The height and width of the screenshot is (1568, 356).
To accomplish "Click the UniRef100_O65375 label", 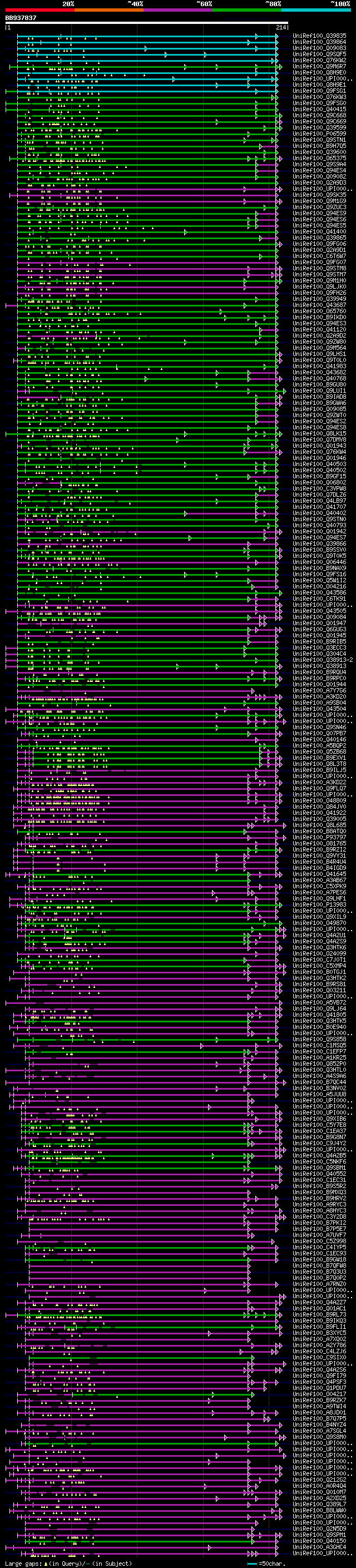I will coord(319,159).
